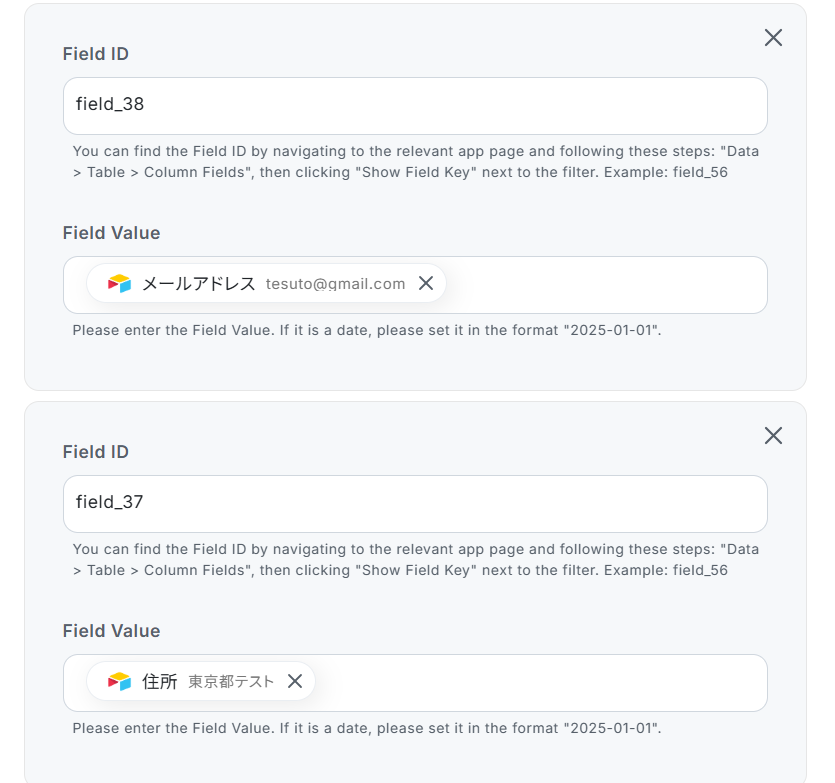The image size is (835, 783).
Task: Click the Airtable icon in the 住所 chip
Action: [120, 682]
